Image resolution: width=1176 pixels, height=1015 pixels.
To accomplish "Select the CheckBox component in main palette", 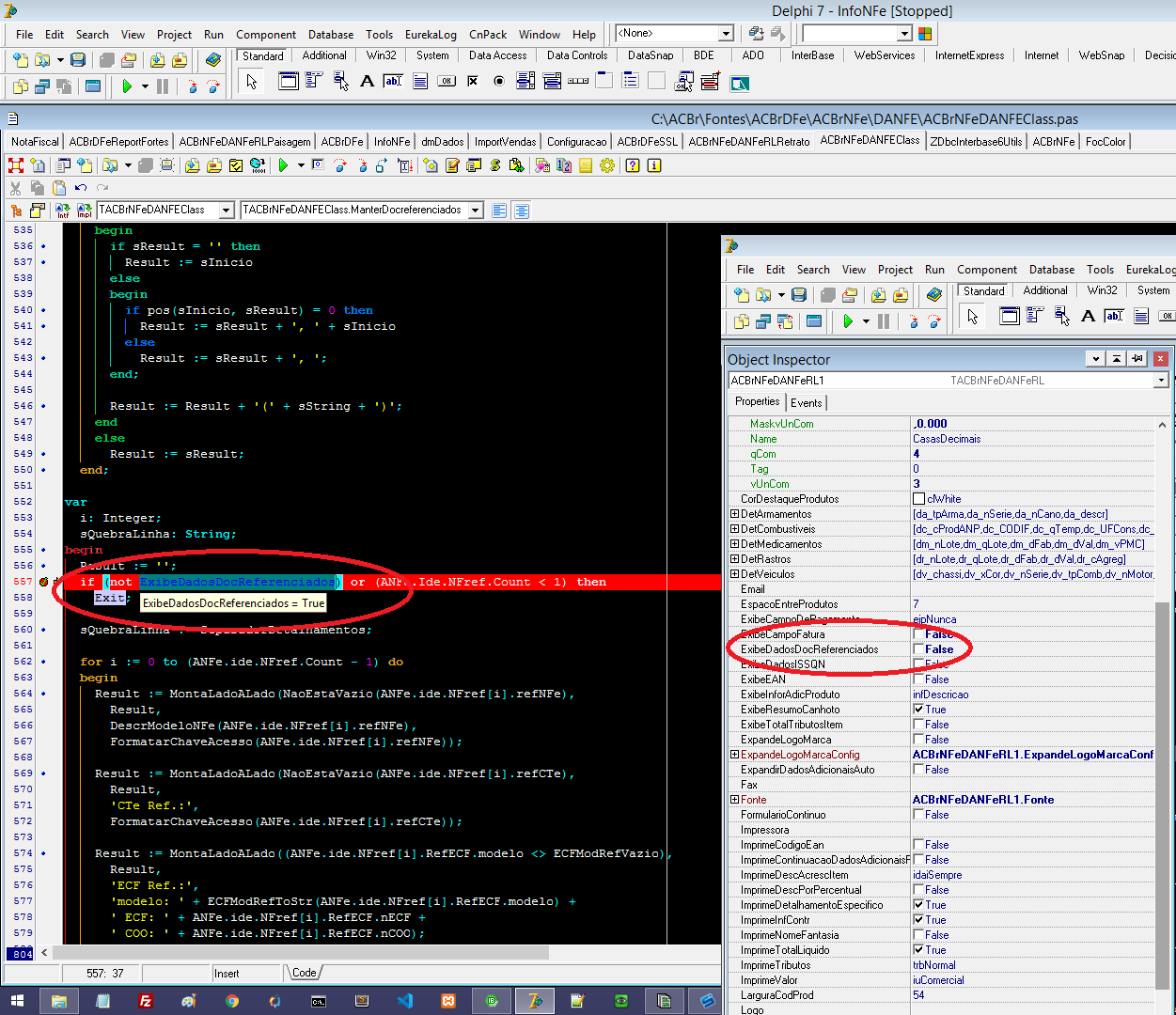I will click(x=473, y=81).
